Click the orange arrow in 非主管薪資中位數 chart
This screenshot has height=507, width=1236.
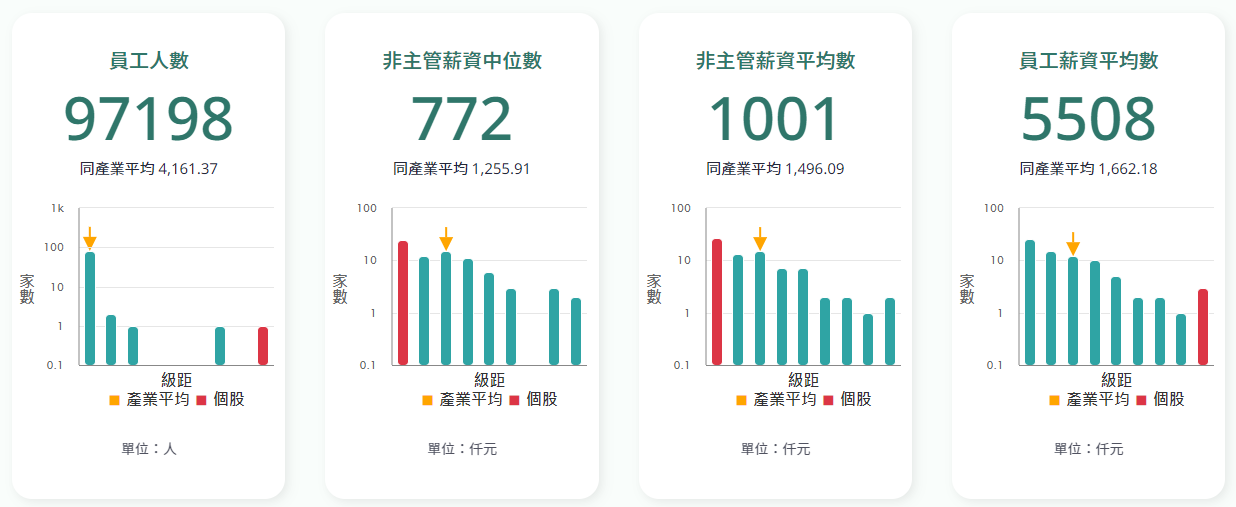[x=446, y=239]
